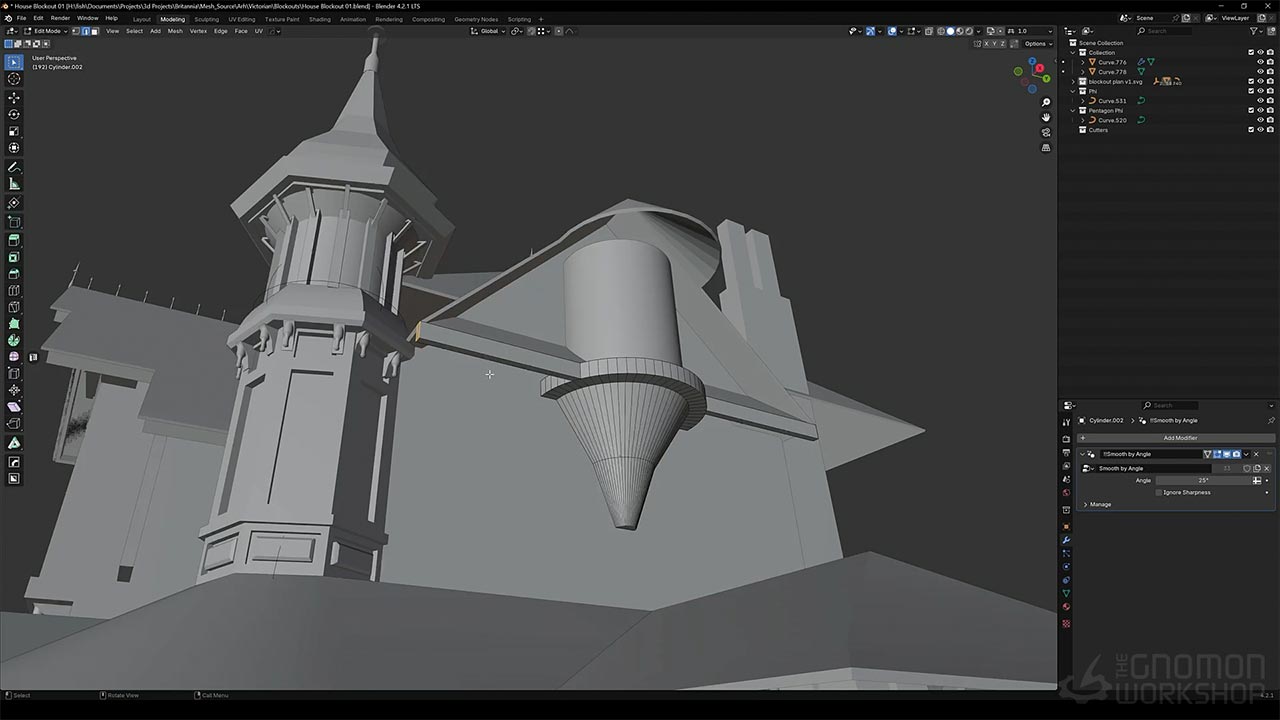Switch to face select mode

tap(95, 31)
